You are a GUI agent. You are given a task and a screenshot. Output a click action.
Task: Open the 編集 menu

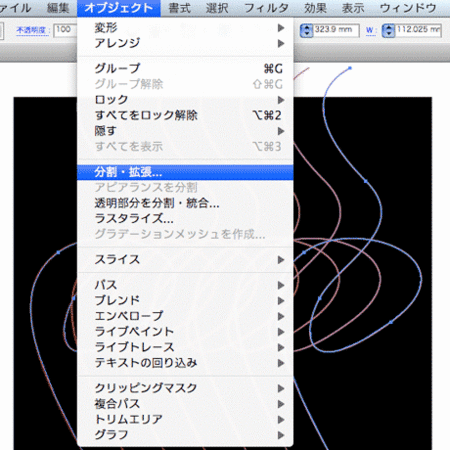click(x=58, y=8)
